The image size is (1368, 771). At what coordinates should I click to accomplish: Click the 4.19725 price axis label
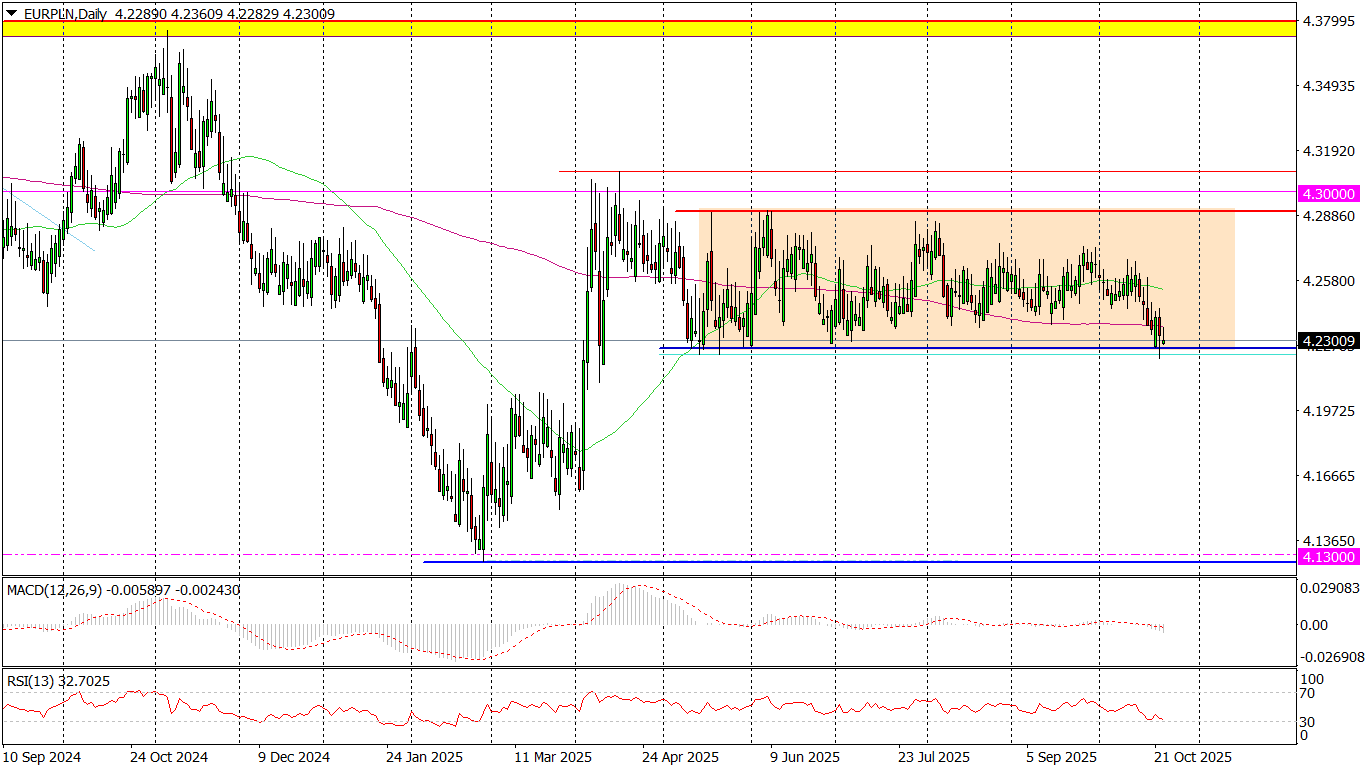point(1329,411)
